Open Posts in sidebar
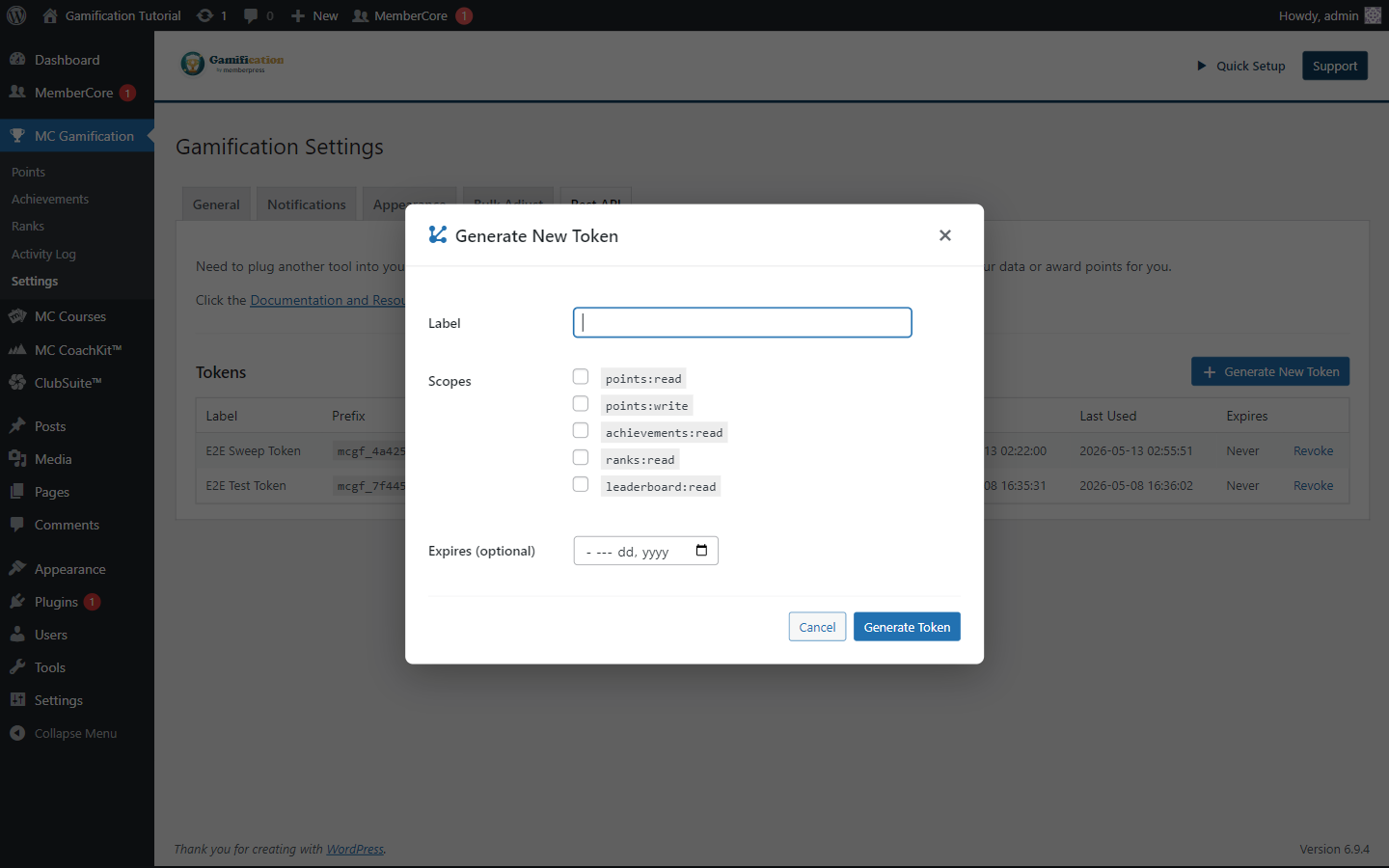 click(77, 426)
